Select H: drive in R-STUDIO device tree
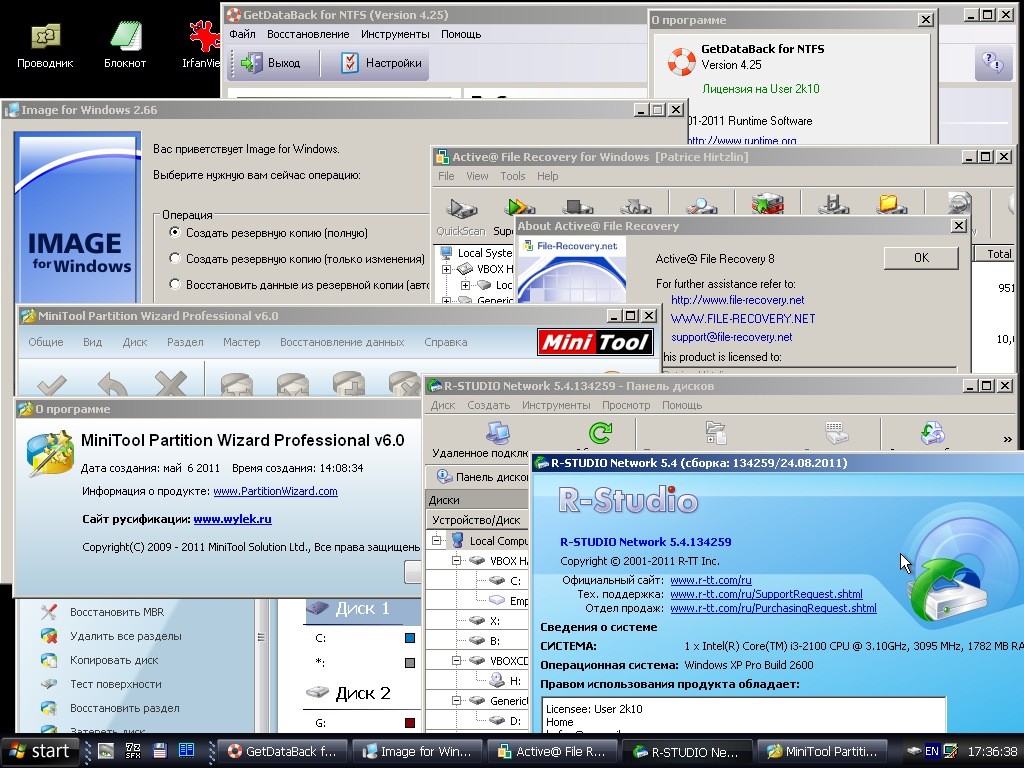The height and width of the screenshot is (768, 1024). [x=505, y=680]
